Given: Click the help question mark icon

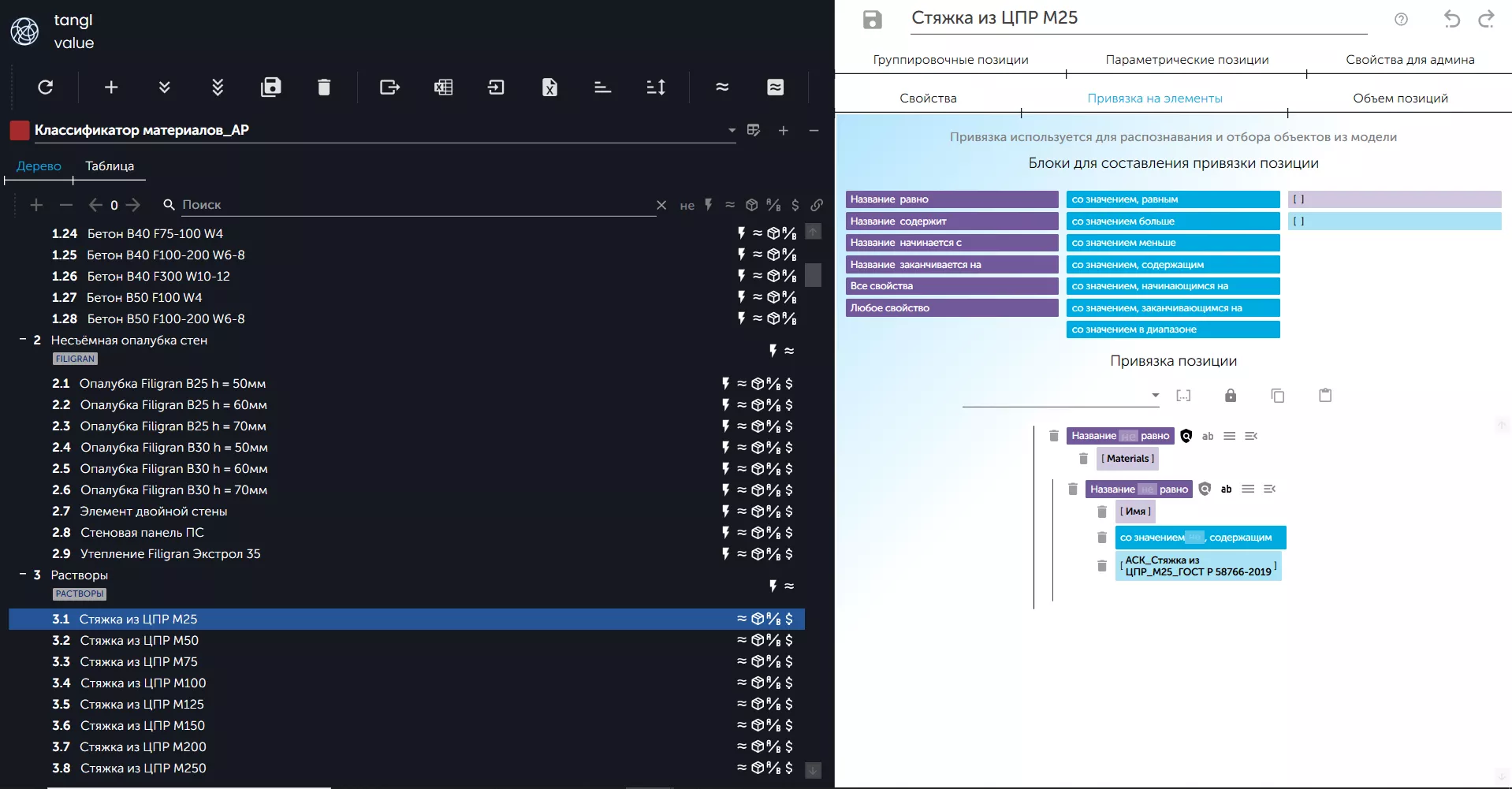Looking at the screenshot, I should [1401, 20].
